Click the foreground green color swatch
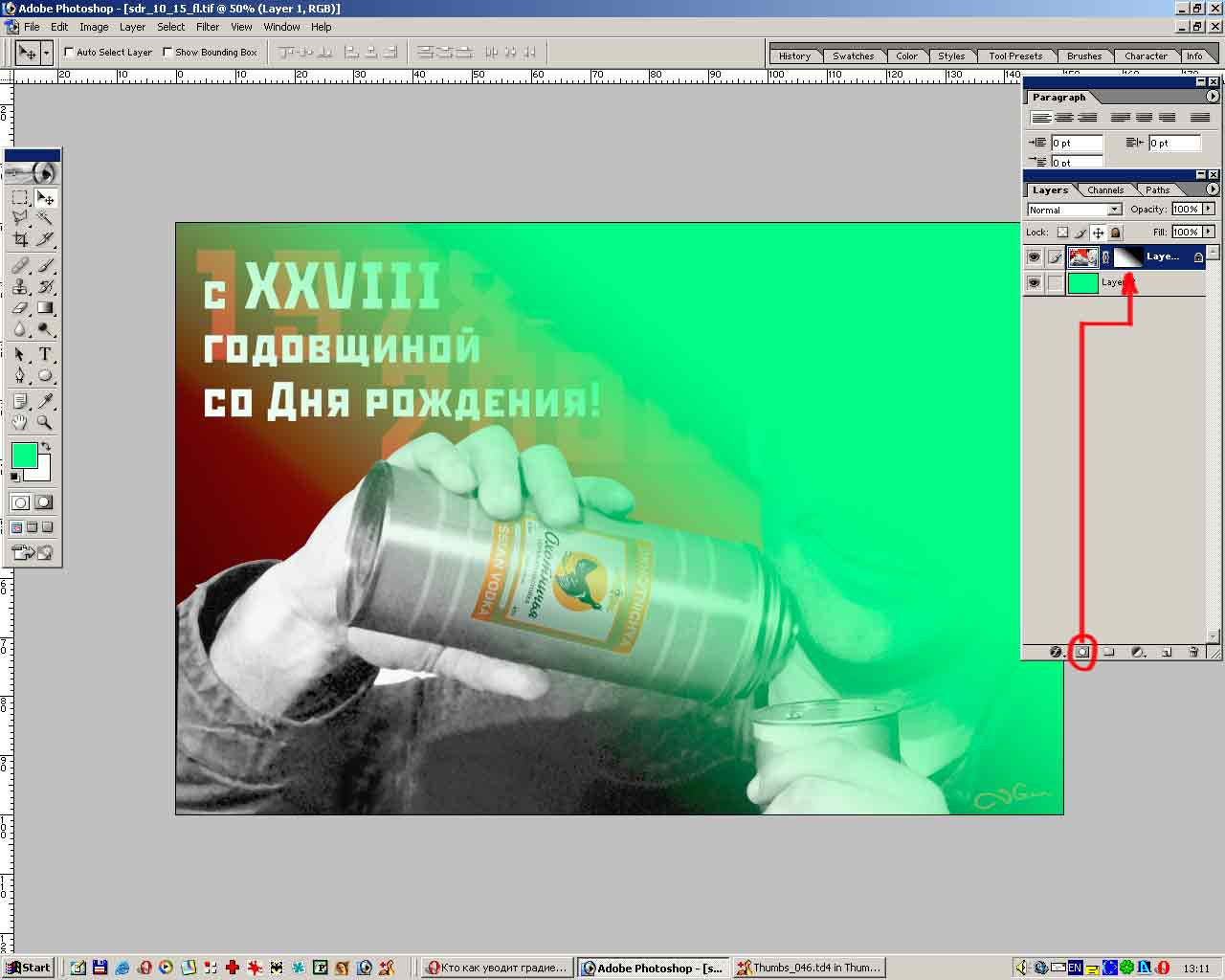1225x980 pixels. click(x=25, y=455)
